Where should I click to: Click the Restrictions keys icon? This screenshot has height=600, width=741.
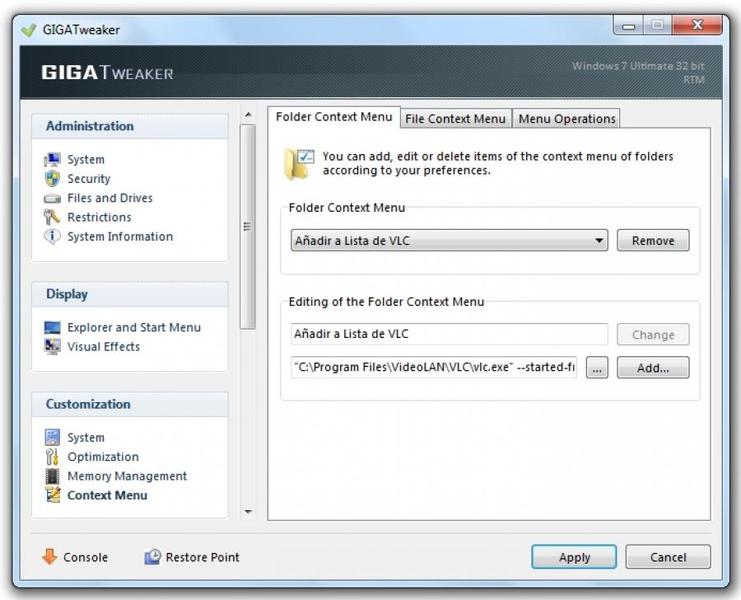coord(52,217)
